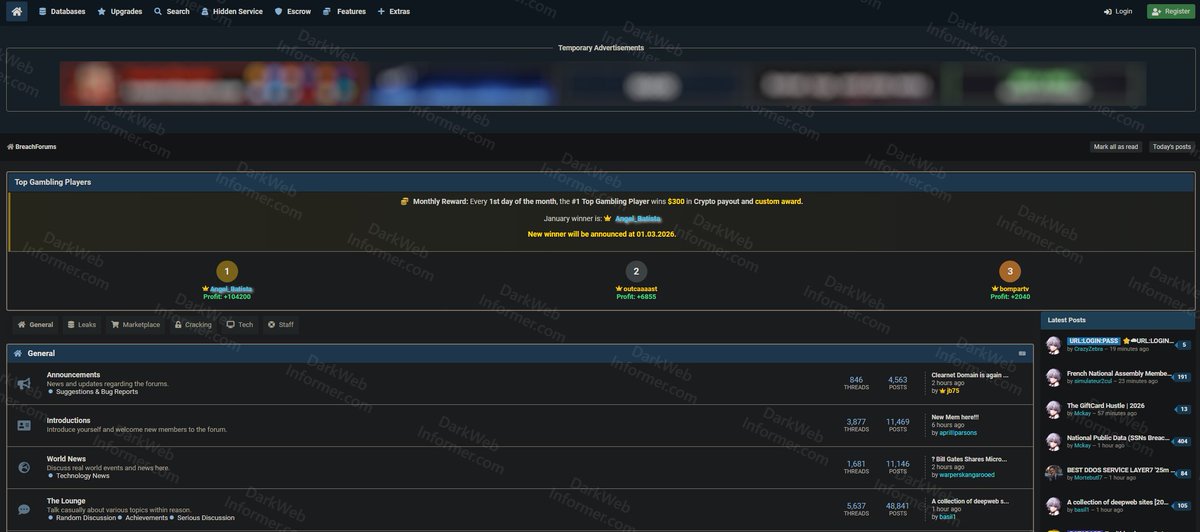
Task: Open 'National Public Data' latest post
Action: tap(1118, 437)
